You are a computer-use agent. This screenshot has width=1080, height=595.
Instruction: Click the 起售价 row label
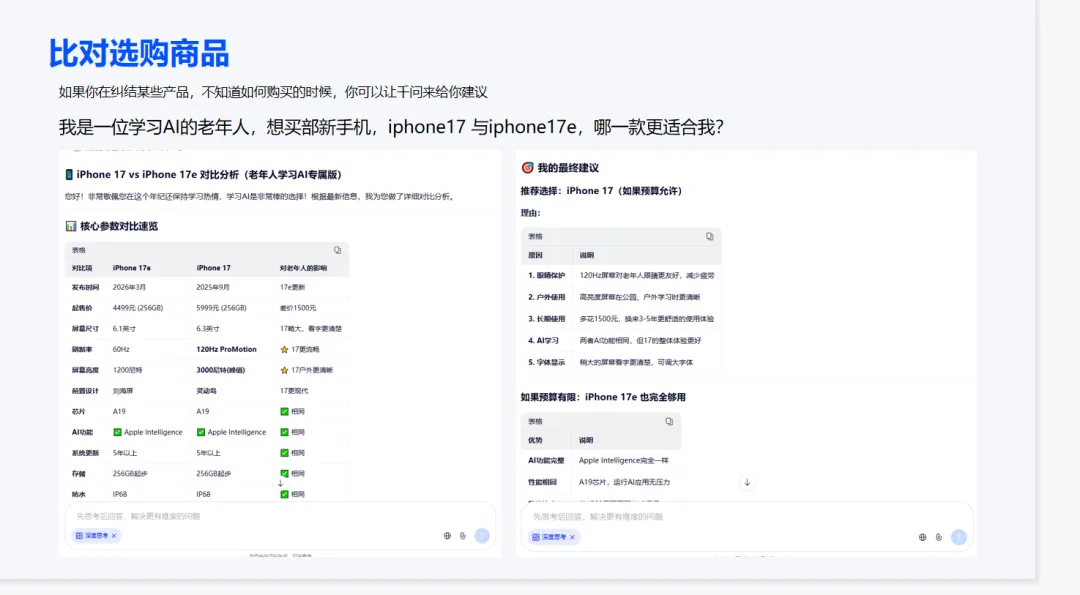(x=82, y=308)
